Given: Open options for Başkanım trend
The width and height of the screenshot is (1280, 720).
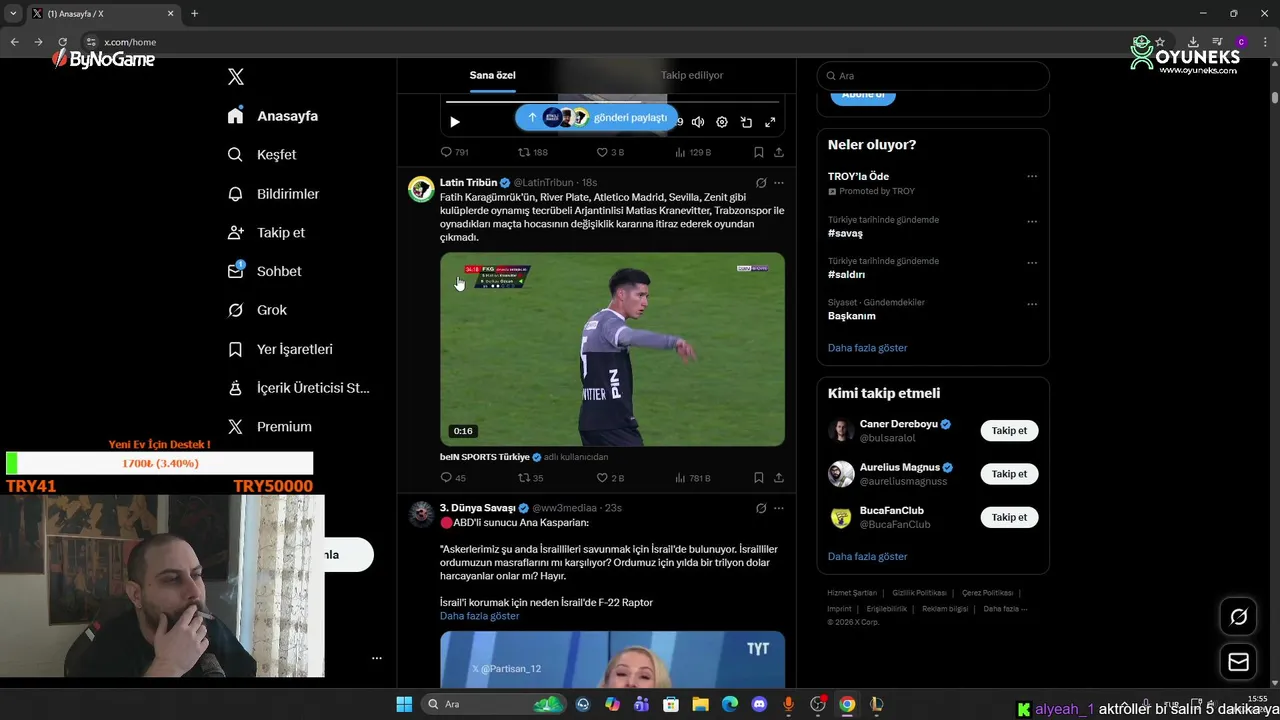Looking at the screenshot, I should point(1032,304).
